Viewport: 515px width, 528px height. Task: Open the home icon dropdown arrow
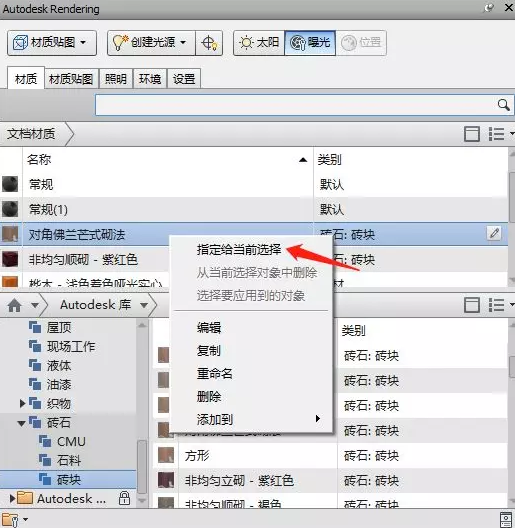point(35,305)
